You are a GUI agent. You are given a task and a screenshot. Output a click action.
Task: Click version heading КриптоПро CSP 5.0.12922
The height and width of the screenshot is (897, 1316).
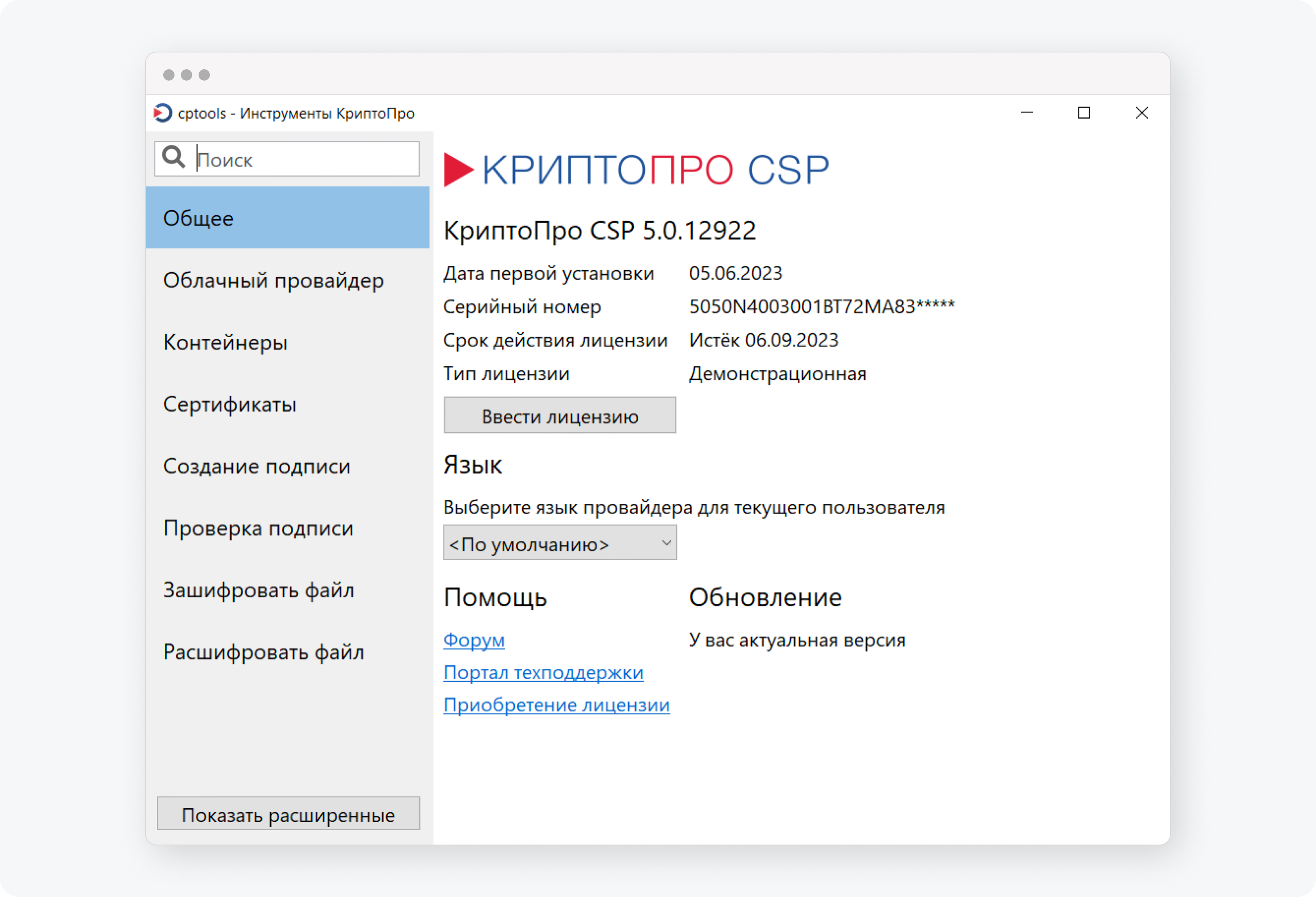click(x=600, y=230)
